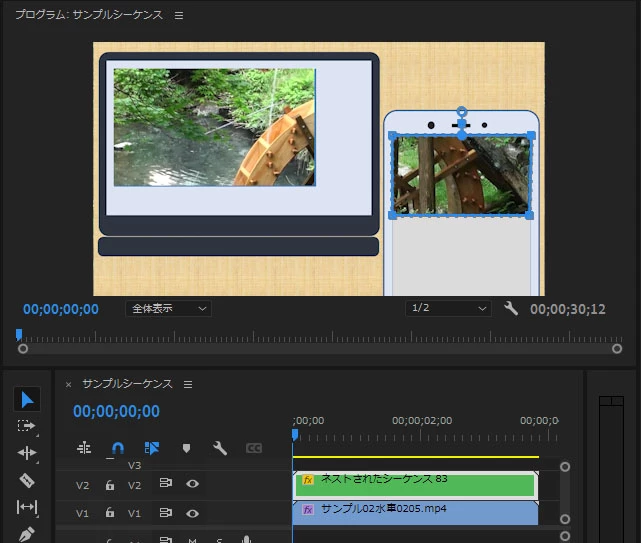Select the Track Select Forward tool
Screen dimensions: 641x543
point(27,426)
